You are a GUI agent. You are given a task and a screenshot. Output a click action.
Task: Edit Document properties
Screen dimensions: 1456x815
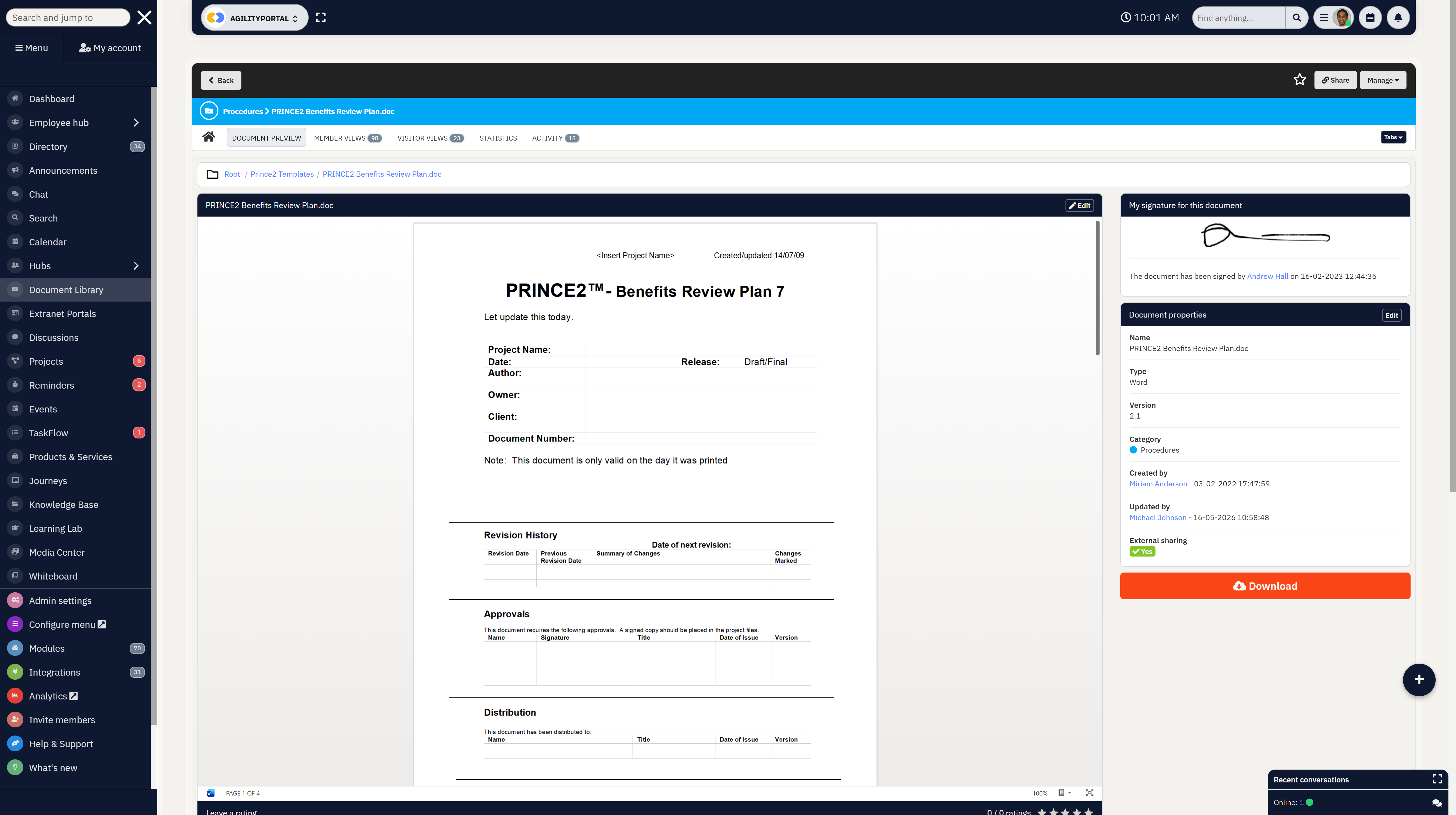pos(1391,315)
